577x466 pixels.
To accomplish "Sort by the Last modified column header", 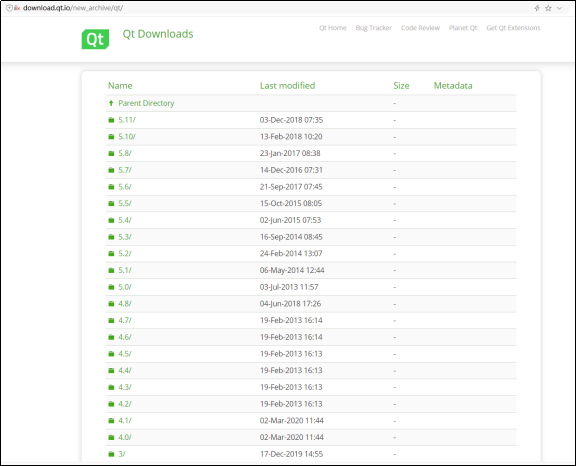I will tap(287, 86).
